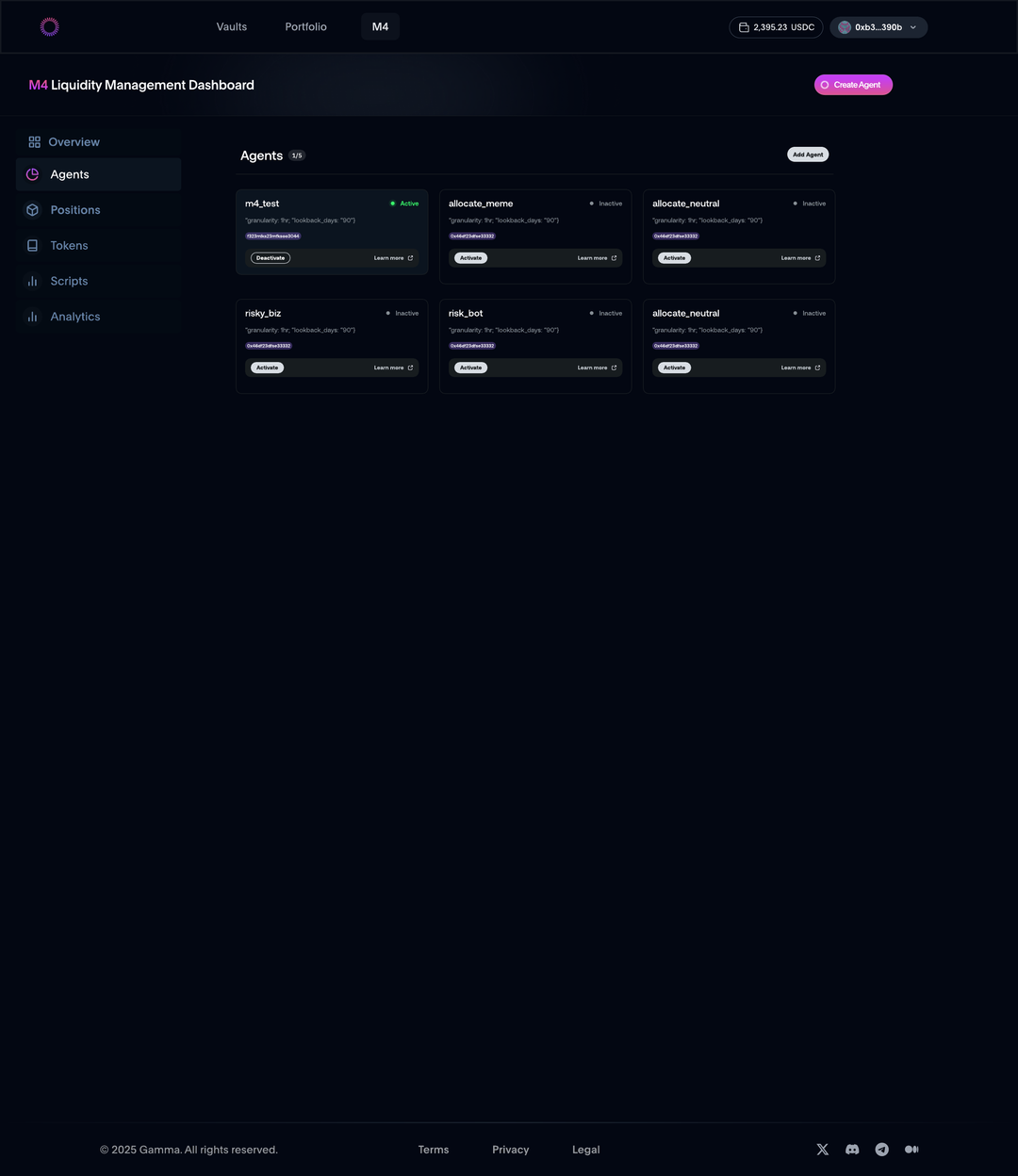Screen dimensions: 1018x1176
Task: Activate the risky_biz agent
Action: click(x=267, y=367)
